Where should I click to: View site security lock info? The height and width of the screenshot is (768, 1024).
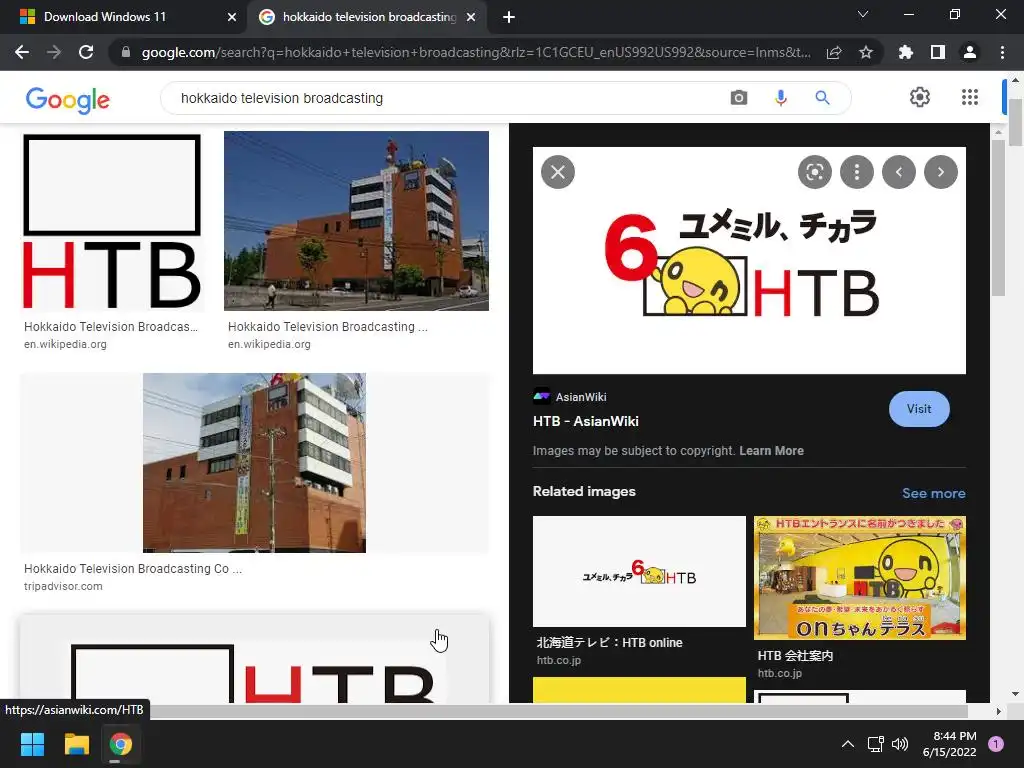(126, 52)
